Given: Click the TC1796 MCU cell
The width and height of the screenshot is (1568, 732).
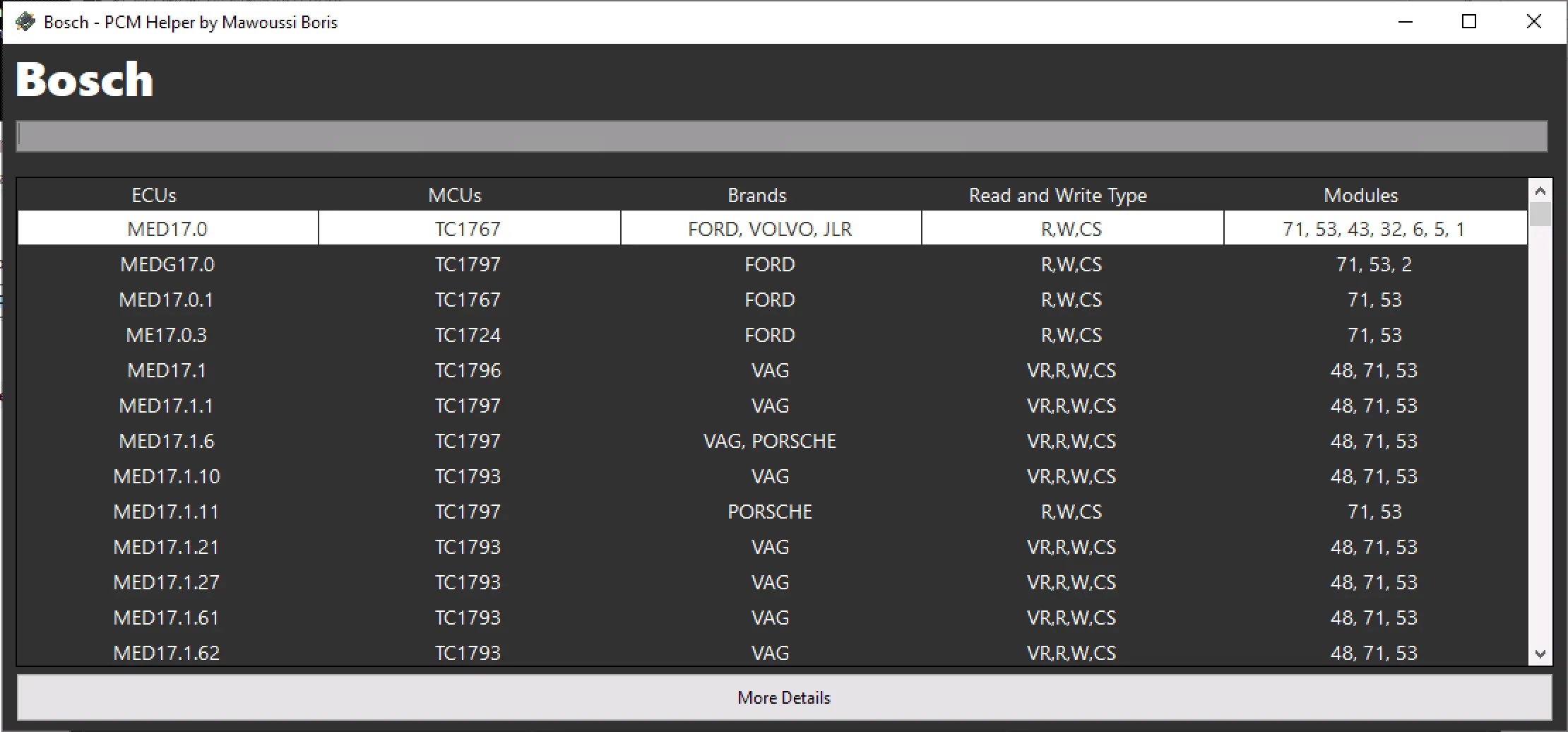Looking at the screenshot, I should point(468,370).
